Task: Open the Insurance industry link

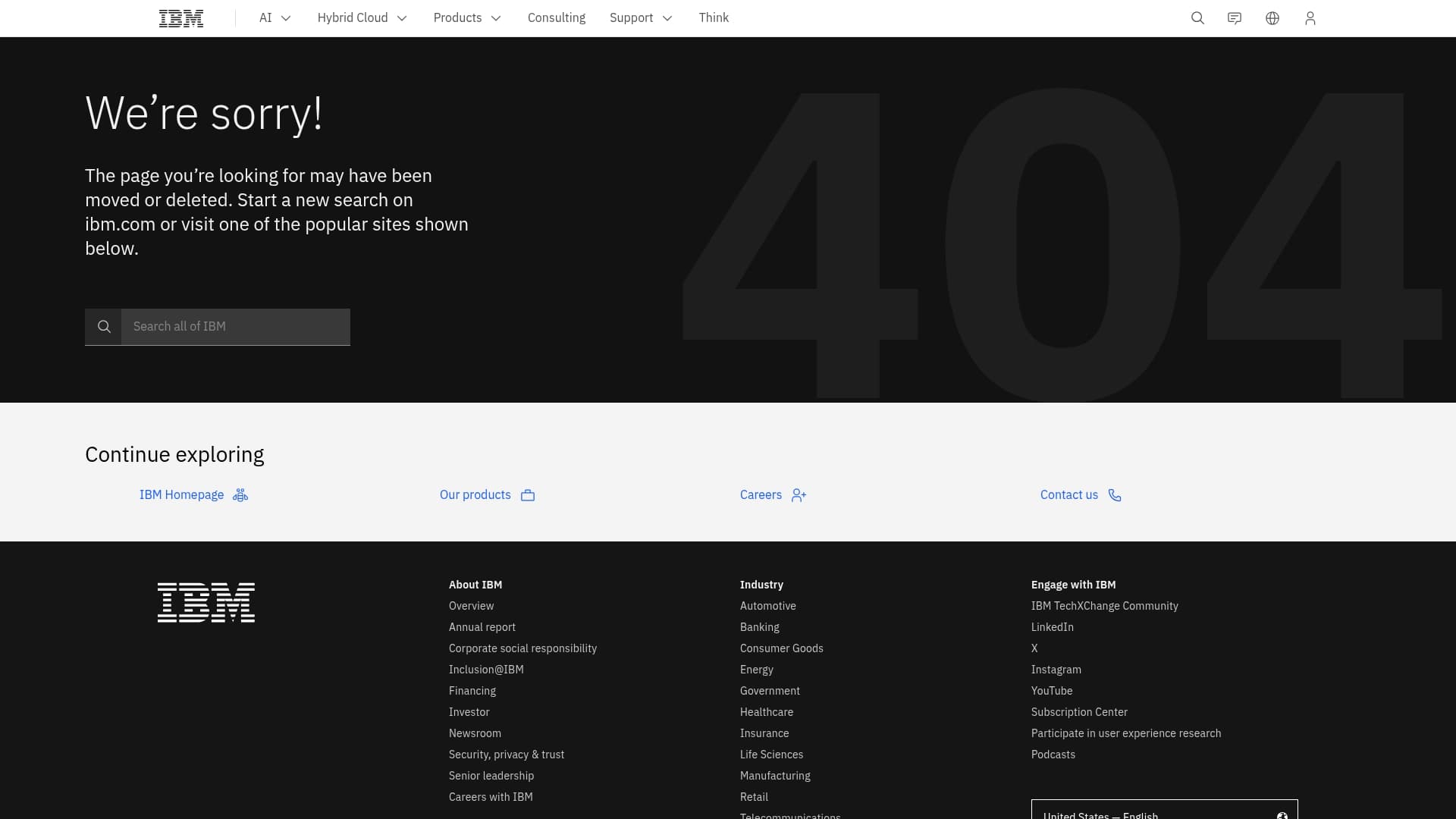Action: point(764,733)
